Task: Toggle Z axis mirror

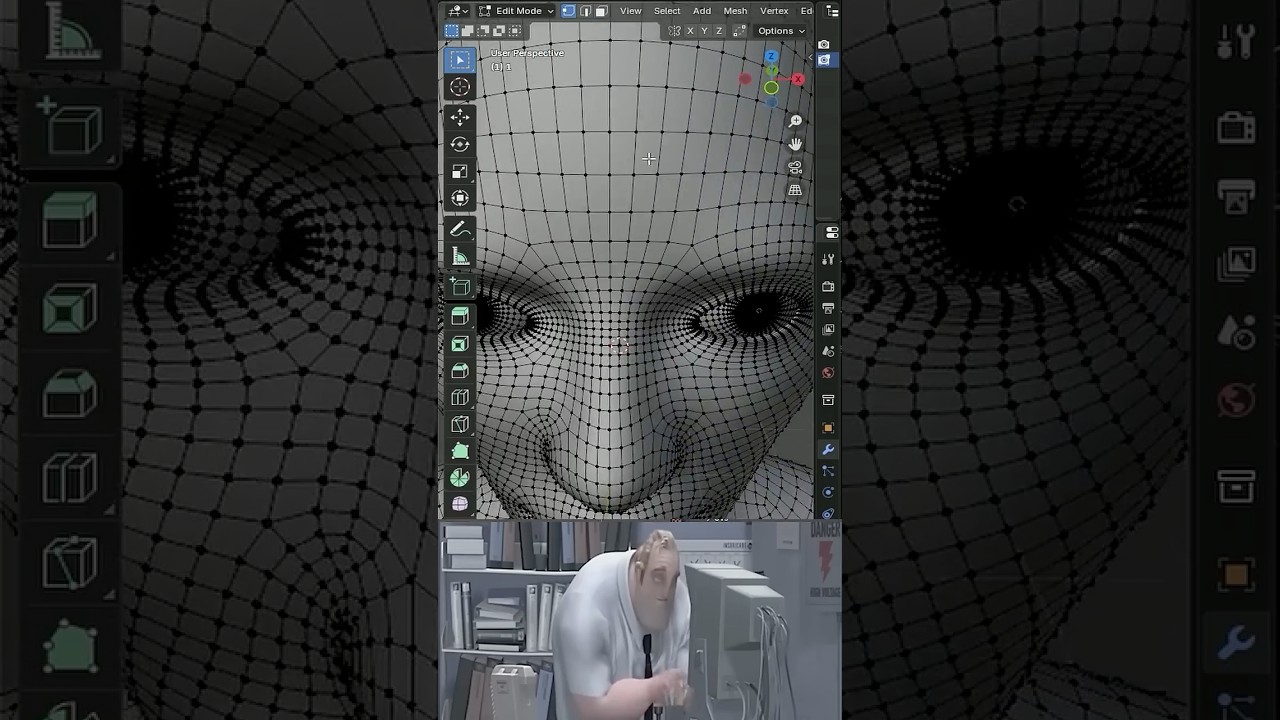Action: [x=718, y=31]
